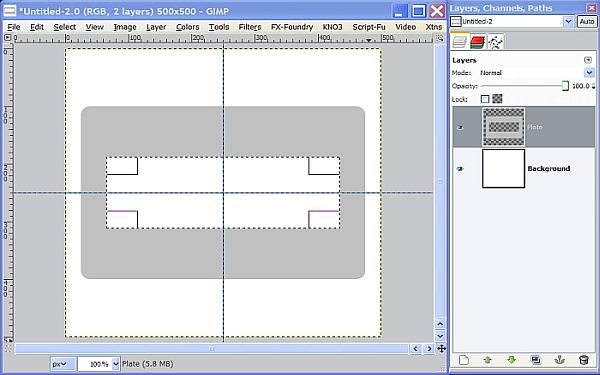Select the Plate layer thumbnail

[504, 127]
